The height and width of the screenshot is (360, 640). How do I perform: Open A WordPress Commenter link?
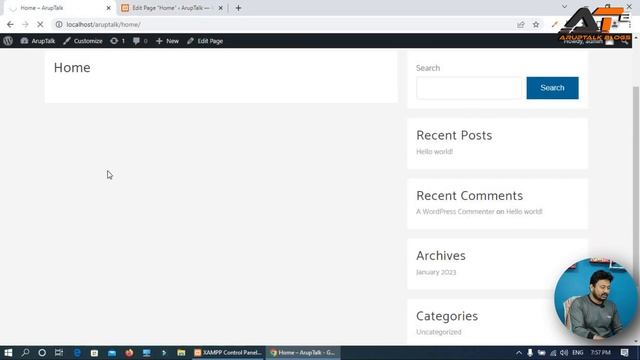455,211
